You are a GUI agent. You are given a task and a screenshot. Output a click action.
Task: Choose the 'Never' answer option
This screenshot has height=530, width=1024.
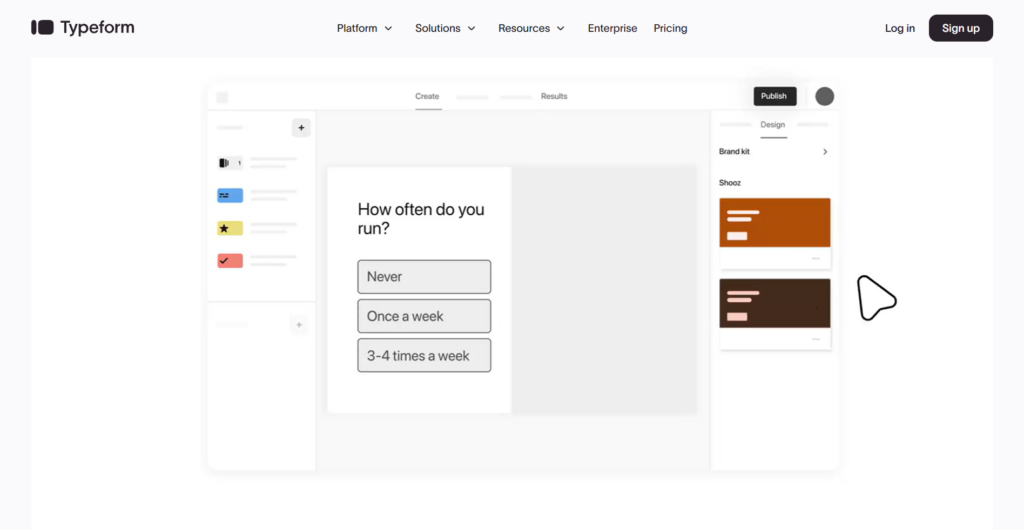click(x=424, y=277)
